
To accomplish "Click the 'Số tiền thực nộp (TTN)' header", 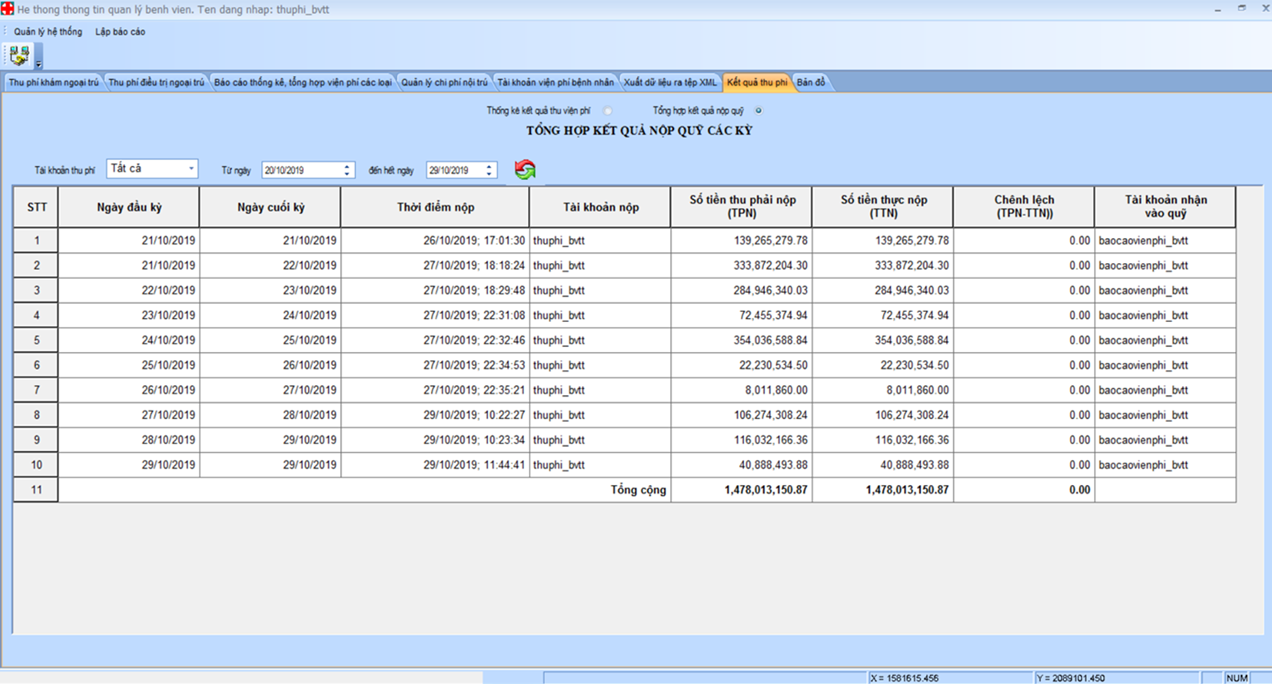I will [883, 207].
